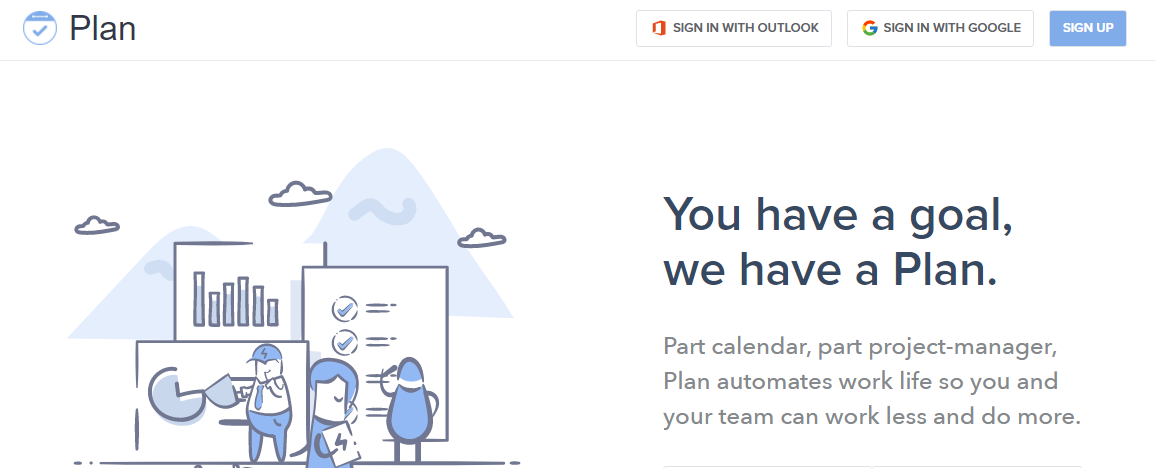Click the cloud above the center mountain
The image size is (1156, 468).
299,194
